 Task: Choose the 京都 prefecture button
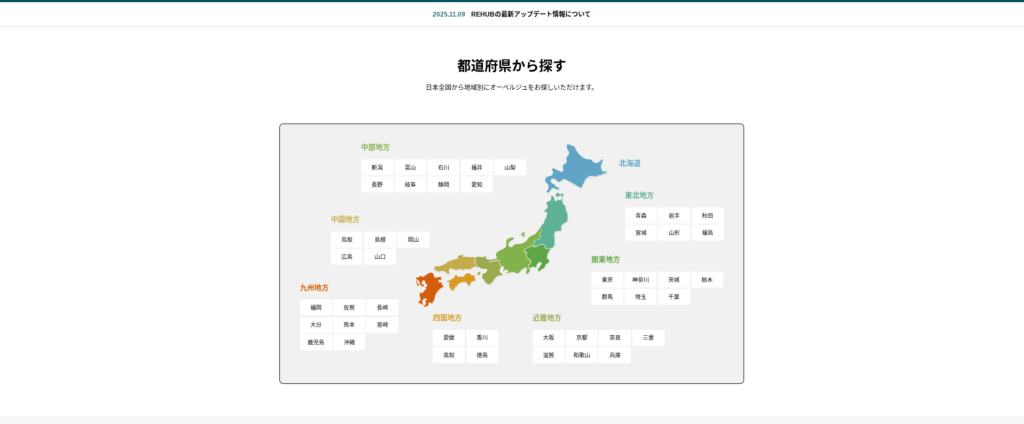[582, 338]
